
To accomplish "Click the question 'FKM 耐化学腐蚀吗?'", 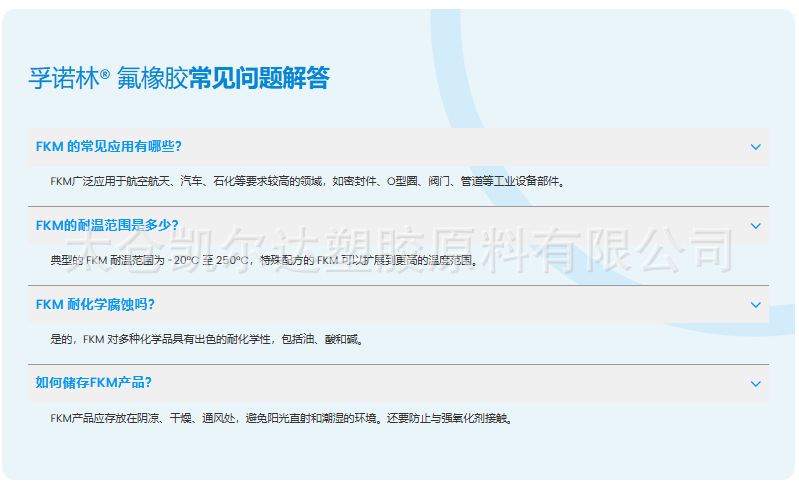I will point(95,305).
